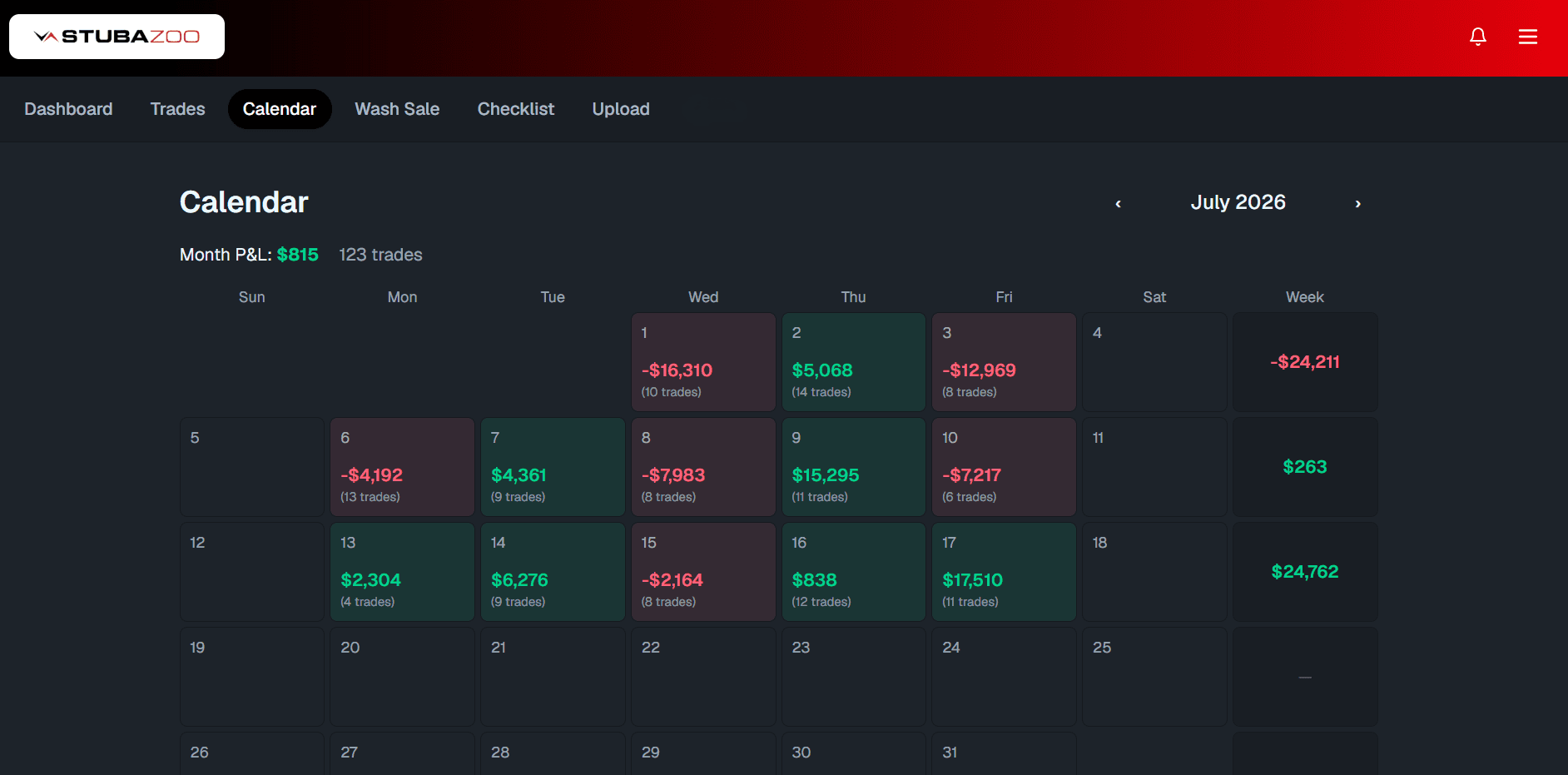1568x775 pixels.
Task: Select July 3 with -$12,969
Action: click(x=1004, y=362)
